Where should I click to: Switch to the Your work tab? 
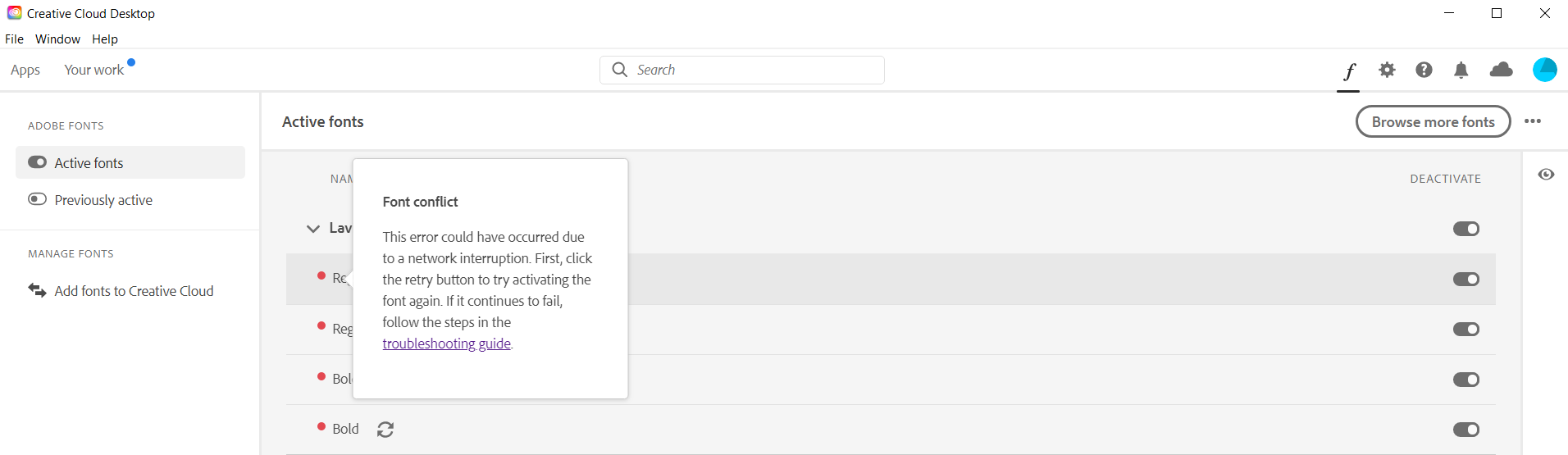94,71
